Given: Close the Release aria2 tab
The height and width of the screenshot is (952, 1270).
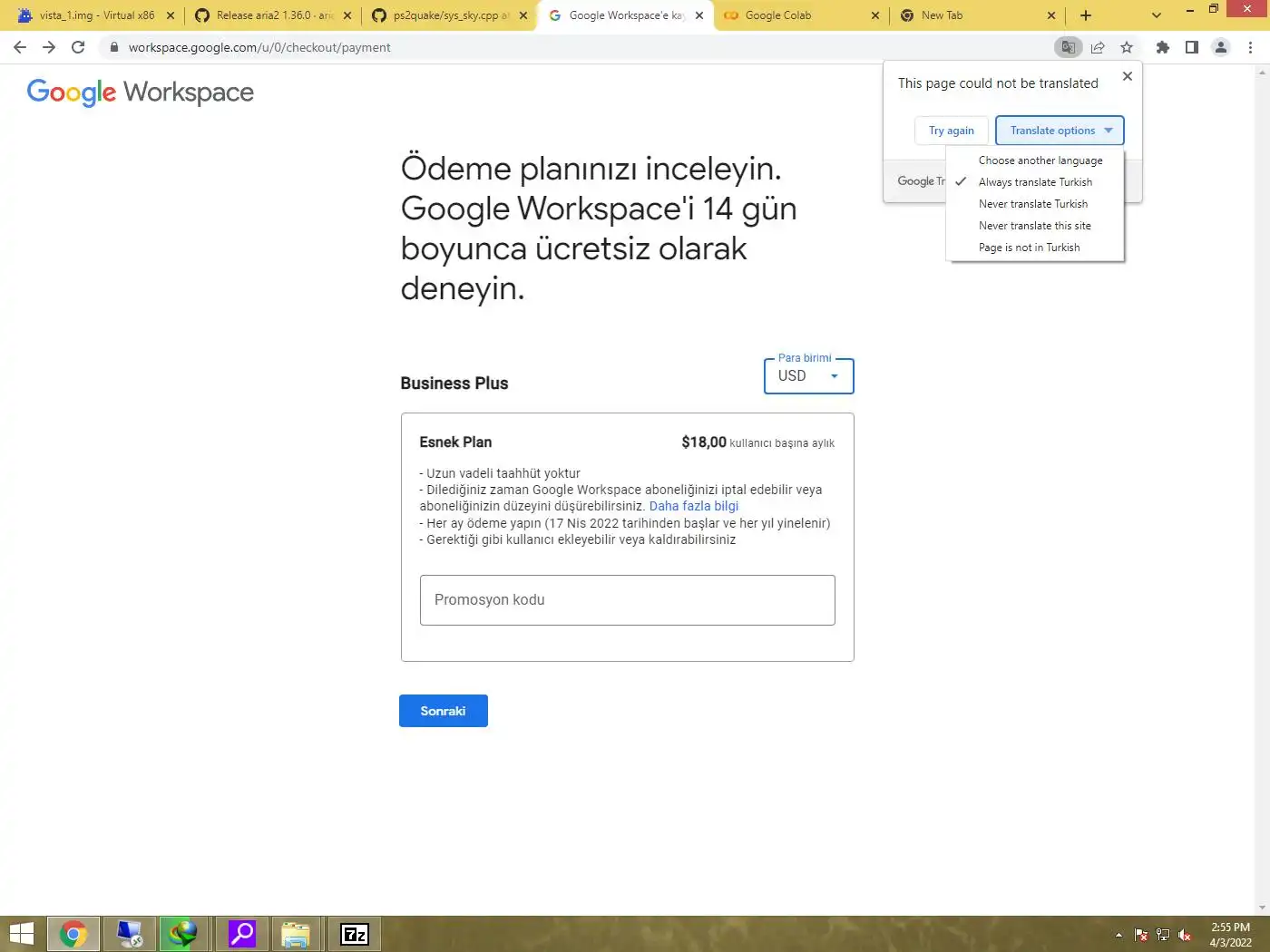Looking at the screenshot, I should (347, 15).
